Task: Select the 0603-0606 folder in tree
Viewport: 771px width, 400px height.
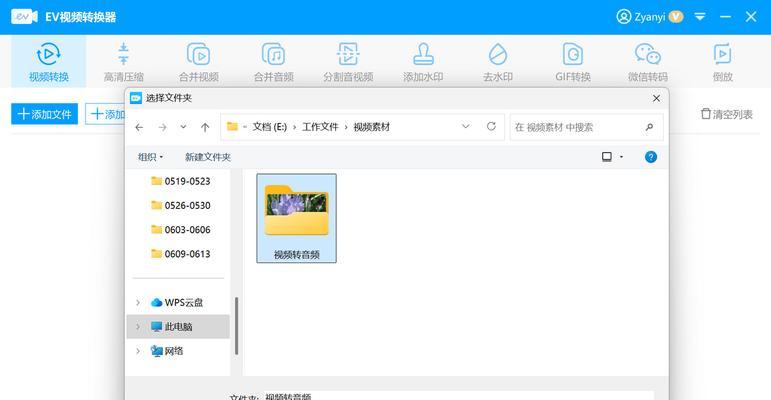Action: 181,230
